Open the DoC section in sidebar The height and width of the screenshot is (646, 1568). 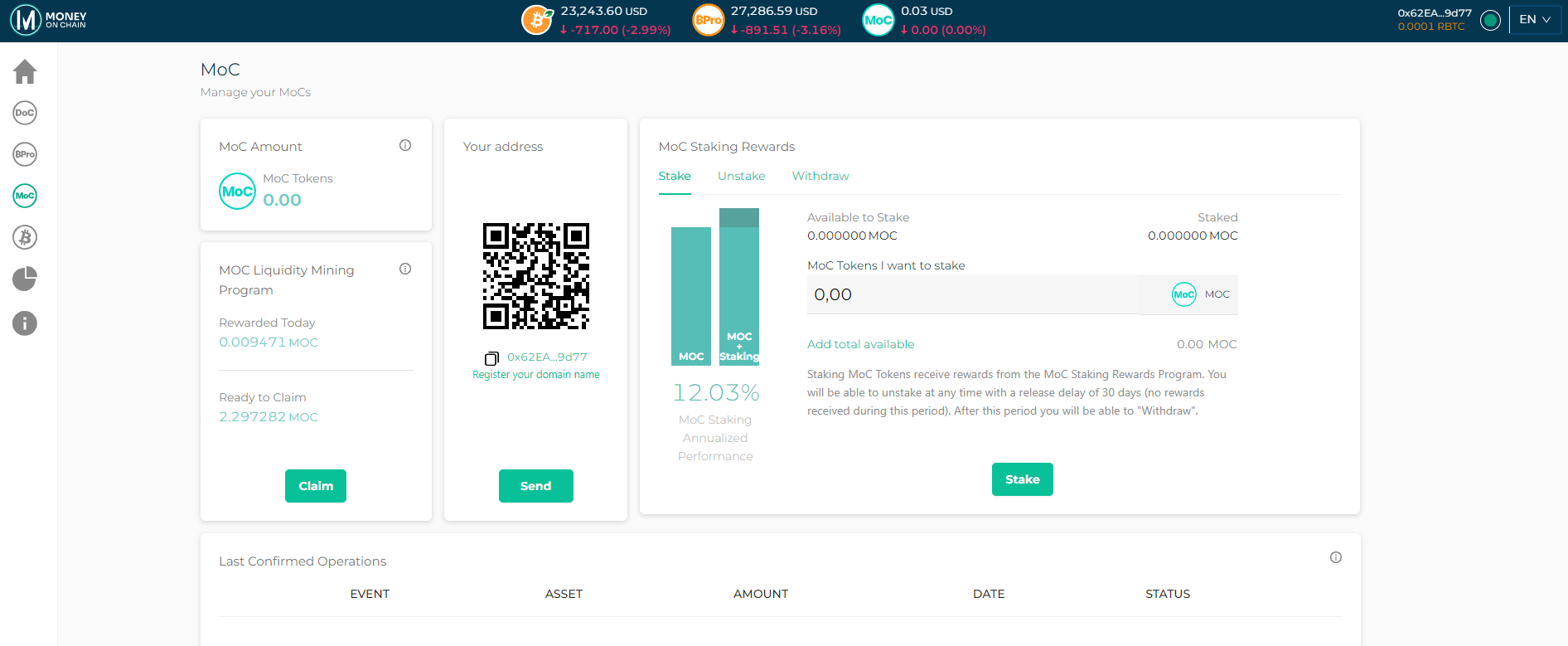click(25, 113)
